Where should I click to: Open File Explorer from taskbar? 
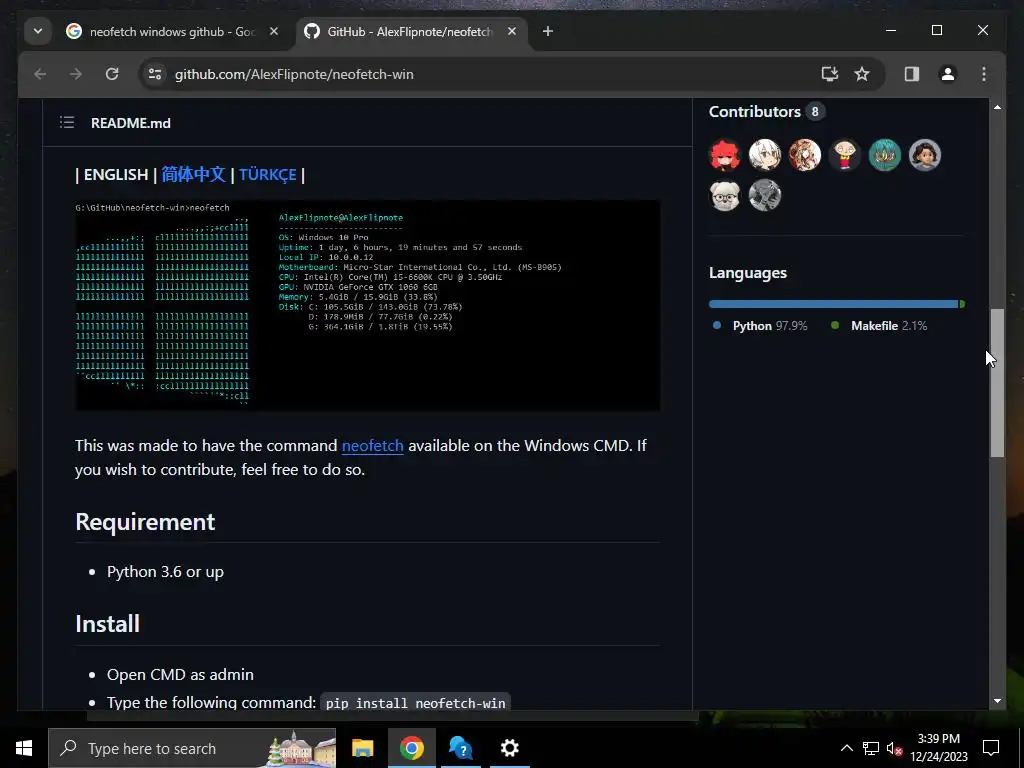click(362, 748)
